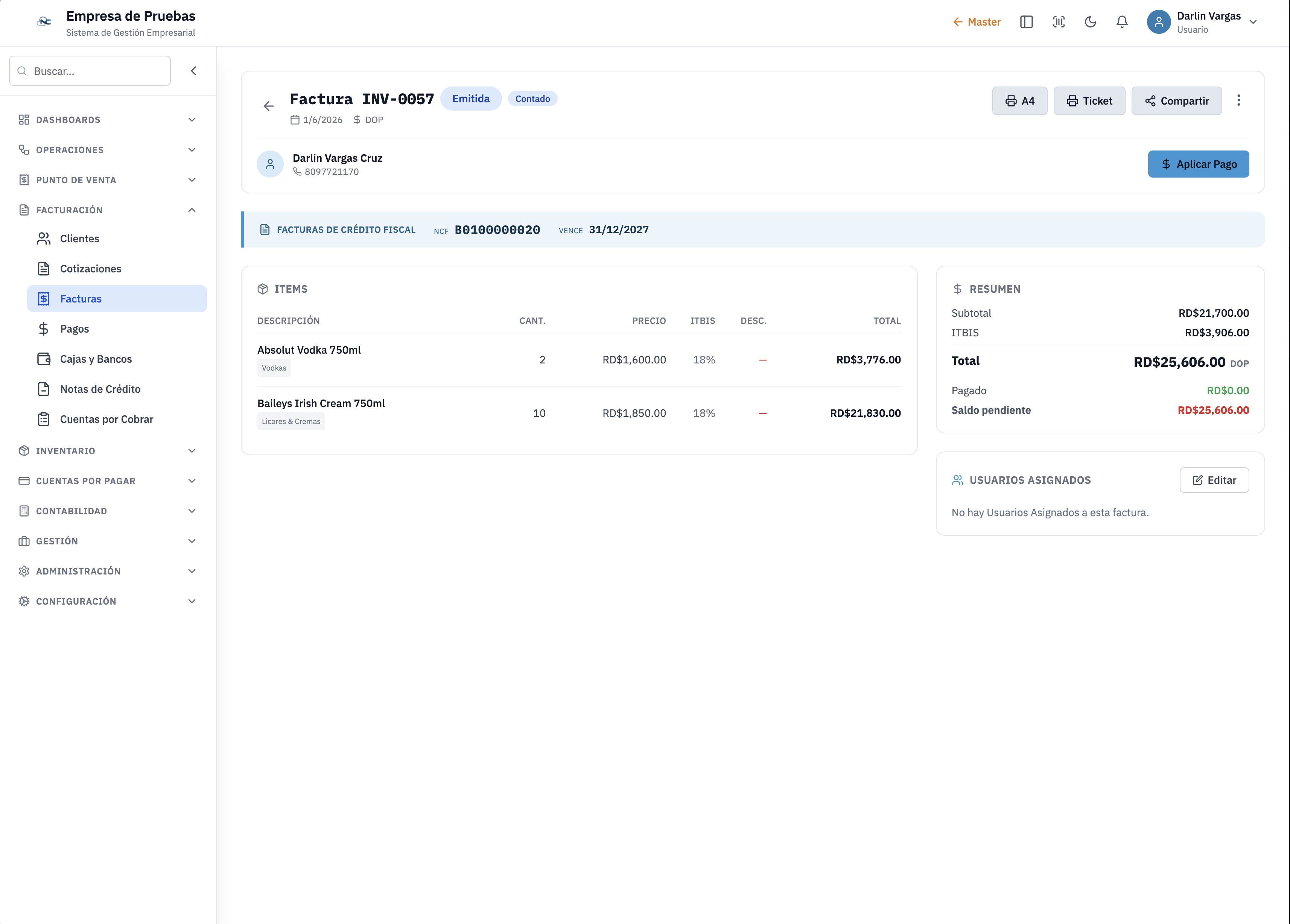The width and height of the screenshot is (1290, 924).
Task: Expand the Administración section
Action: coord(108,571)
